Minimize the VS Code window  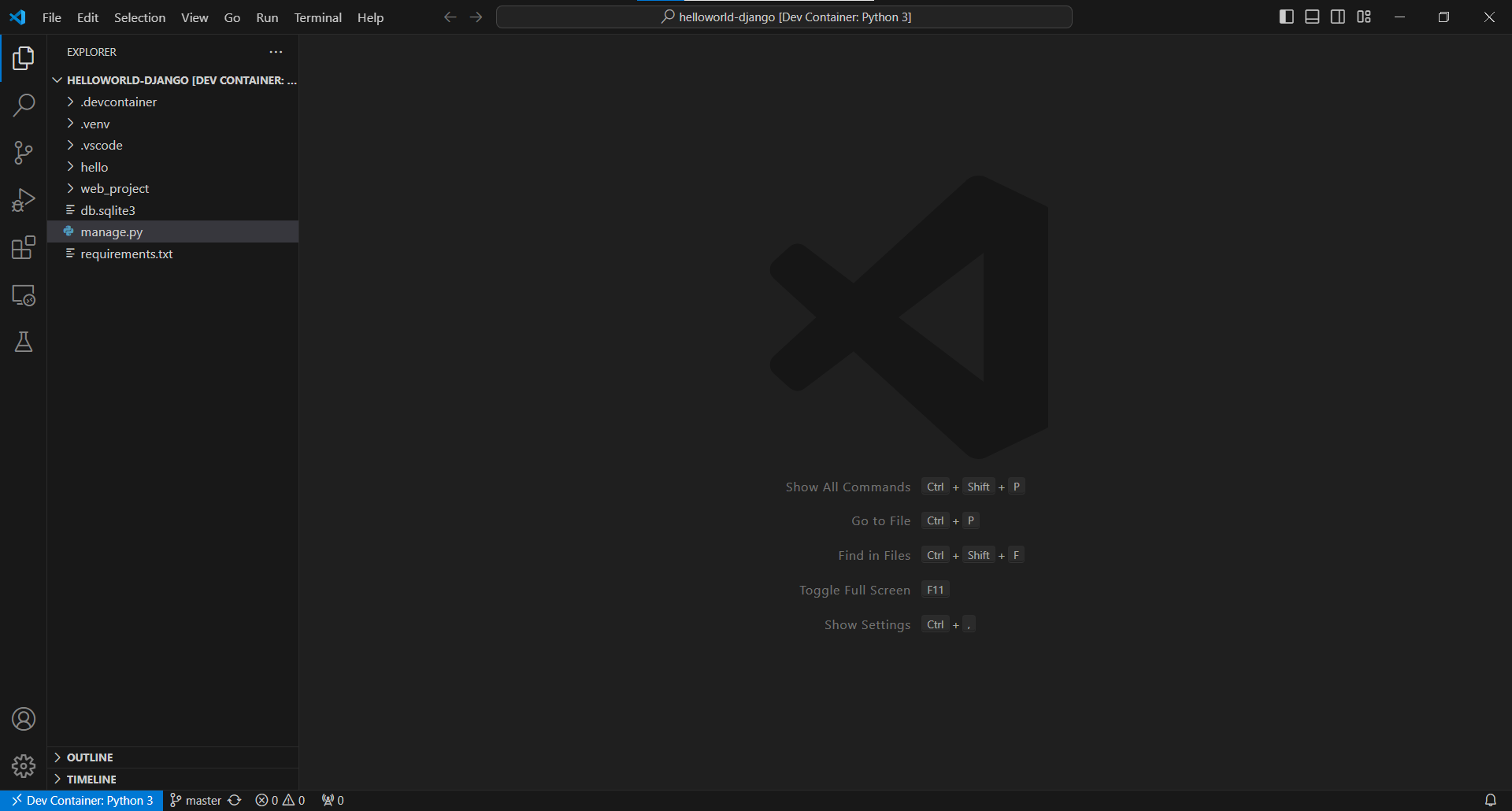click(1399, 17)
